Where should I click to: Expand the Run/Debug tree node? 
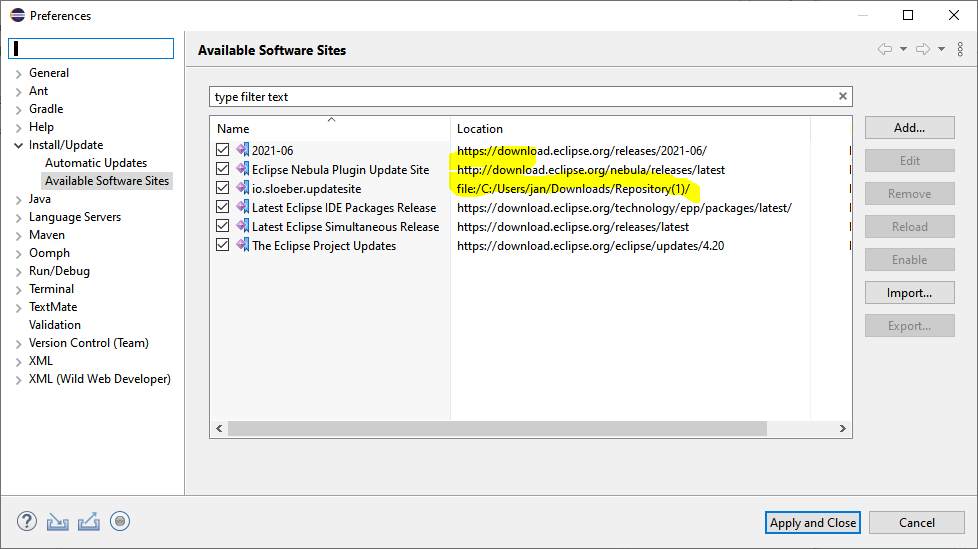[x=18, y=272]
